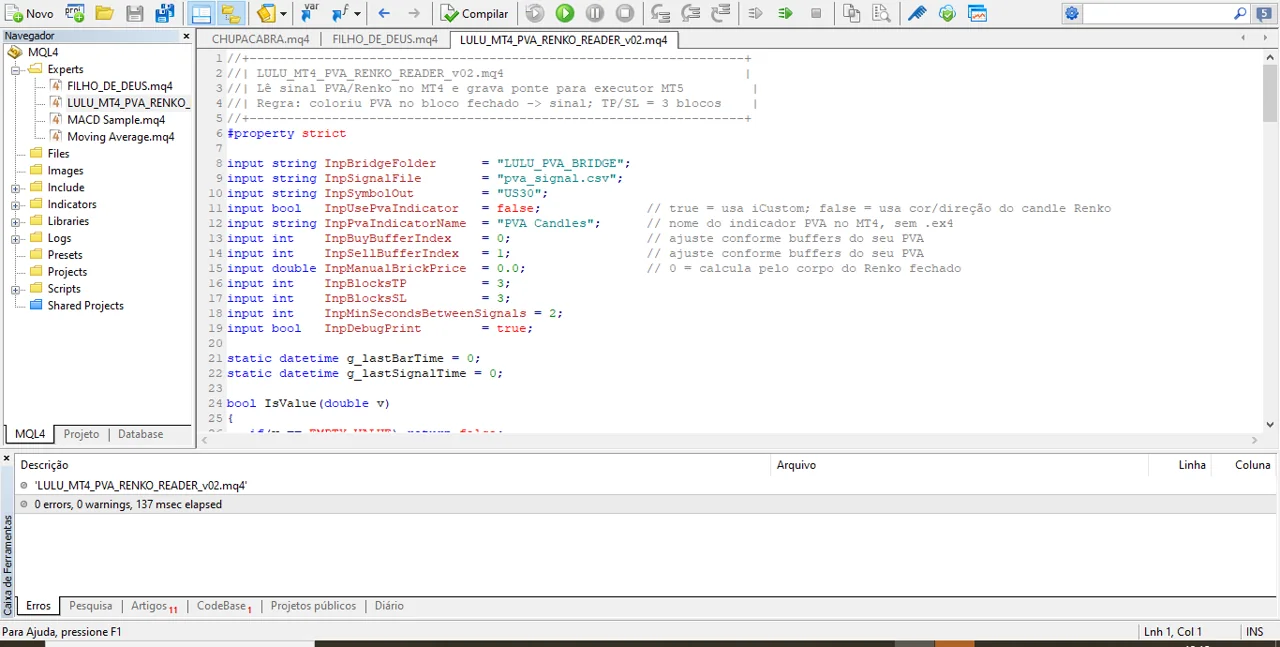Click the Step Over debug icon
Viewport: 1280px width, 647px height.
click(x=690, y=13)
